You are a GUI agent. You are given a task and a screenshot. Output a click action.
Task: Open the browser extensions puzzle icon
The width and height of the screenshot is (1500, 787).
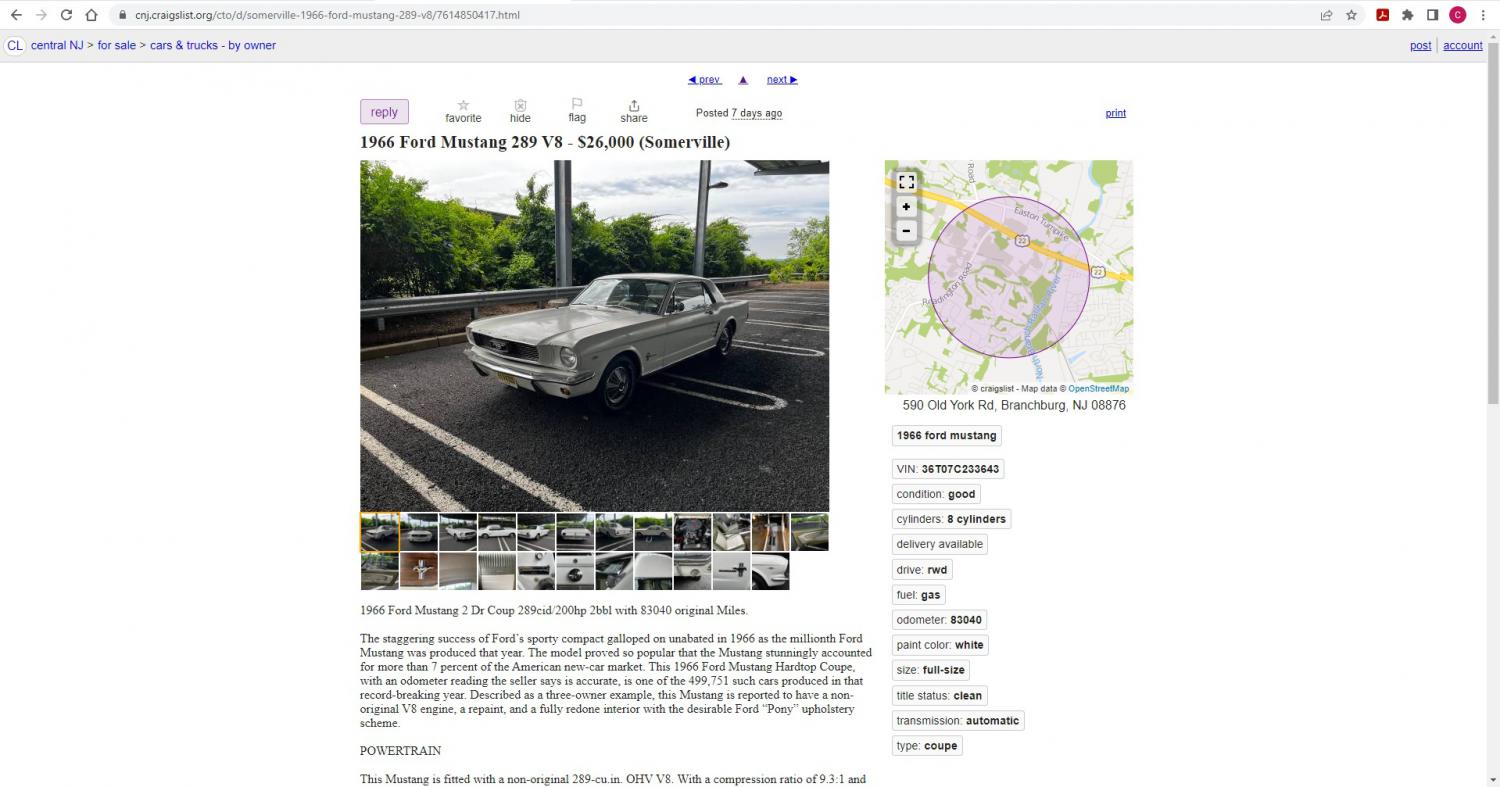click(1408, 15)
